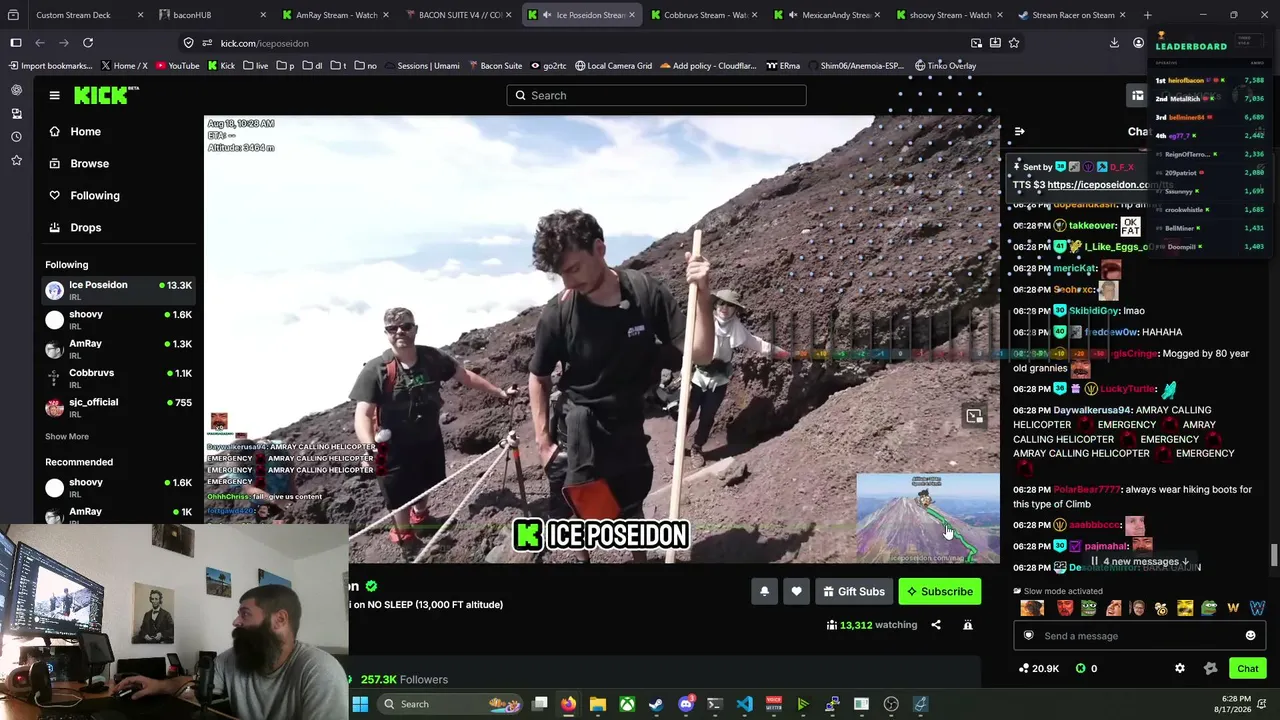Bookmark this page with the star icon
This screenshot has height=720, width=1280.
point(1014,43)
